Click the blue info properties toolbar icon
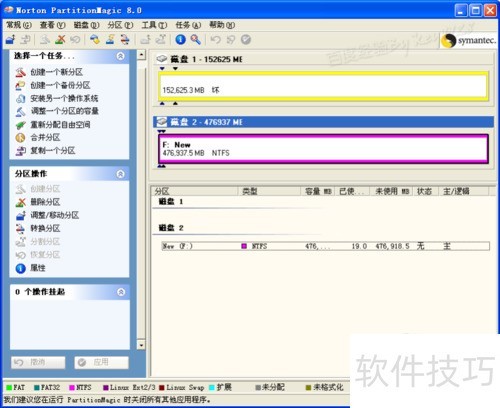500x408 pixels. (181, 40)
